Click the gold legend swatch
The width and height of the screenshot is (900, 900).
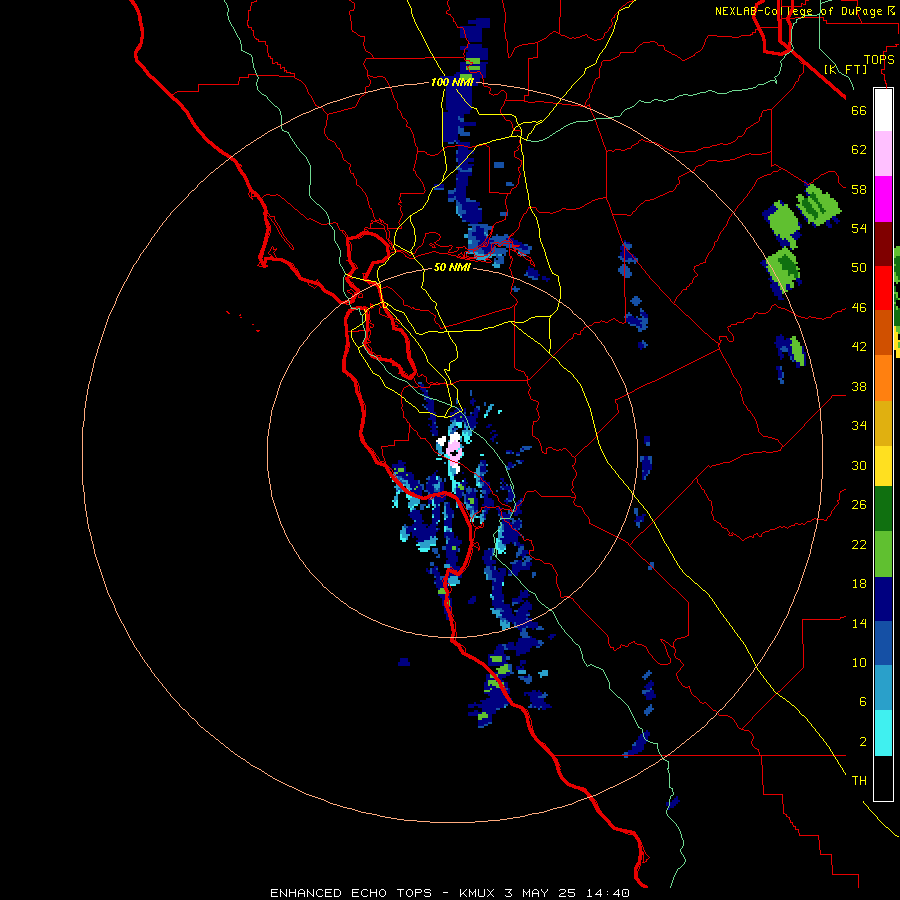click(883, 423)
